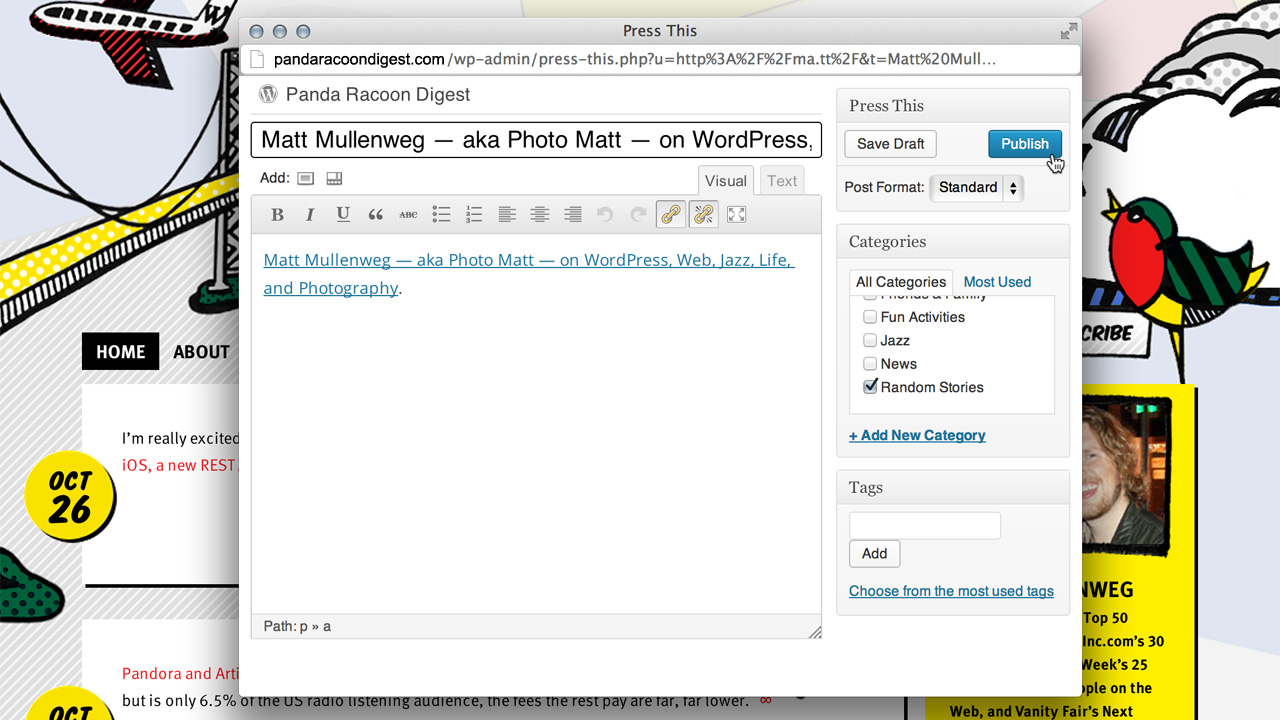This screenshot has width=1280, height=720.
Task: Check the Jazz category
Action: (x=870, y=340)
